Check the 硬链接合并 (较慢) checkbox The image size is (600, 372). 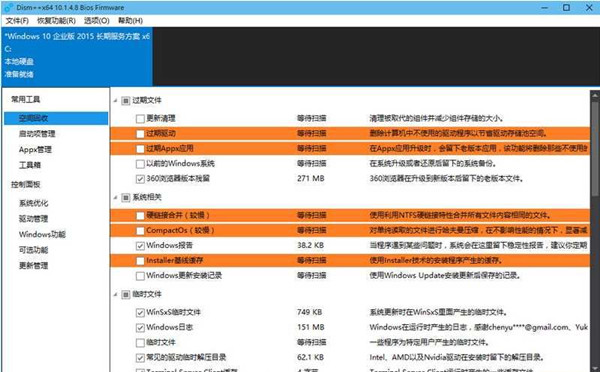tap(140, 215)
